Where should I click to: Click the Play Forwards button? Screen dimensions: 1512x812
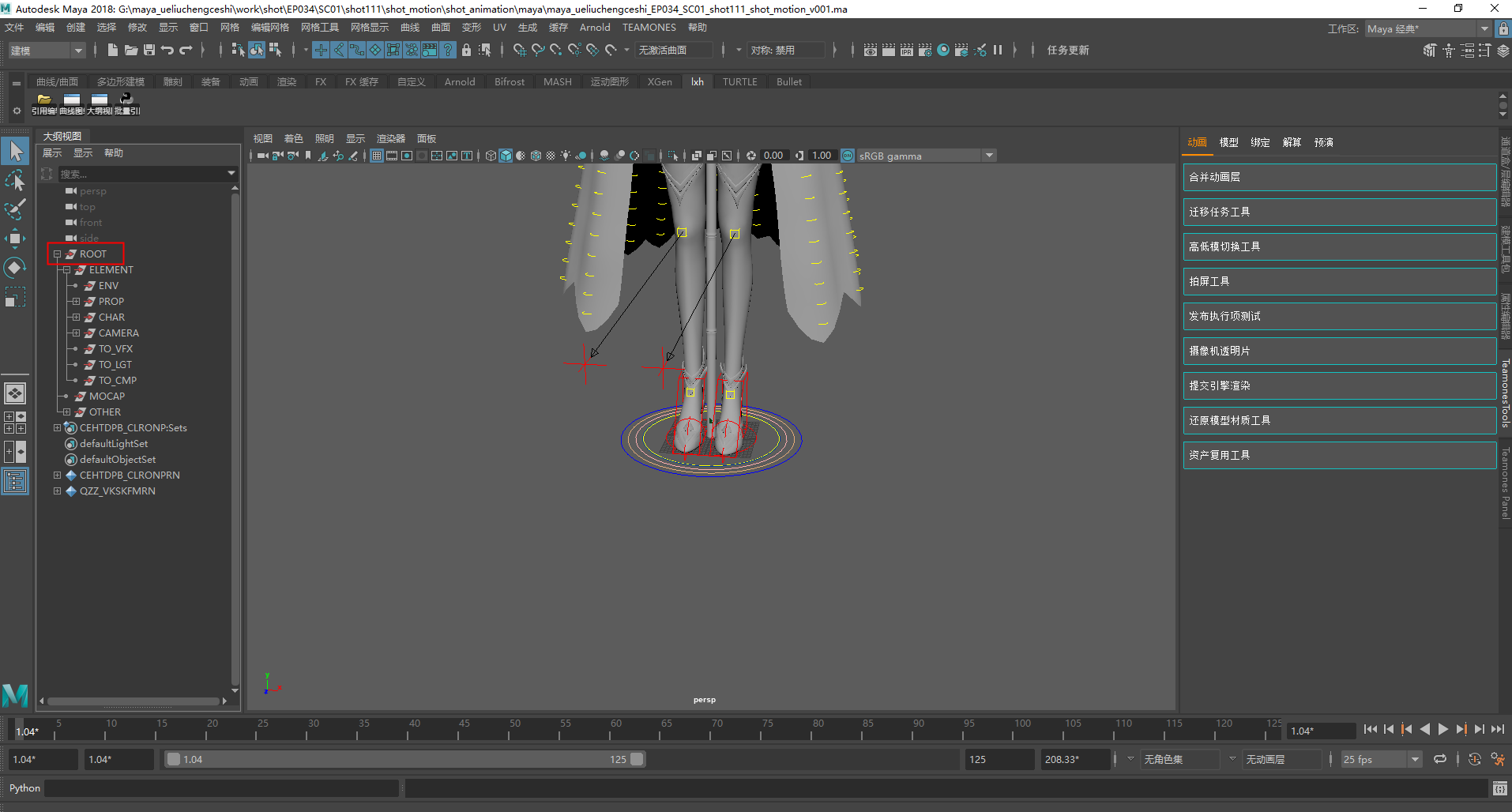[x=1443, y=730]
